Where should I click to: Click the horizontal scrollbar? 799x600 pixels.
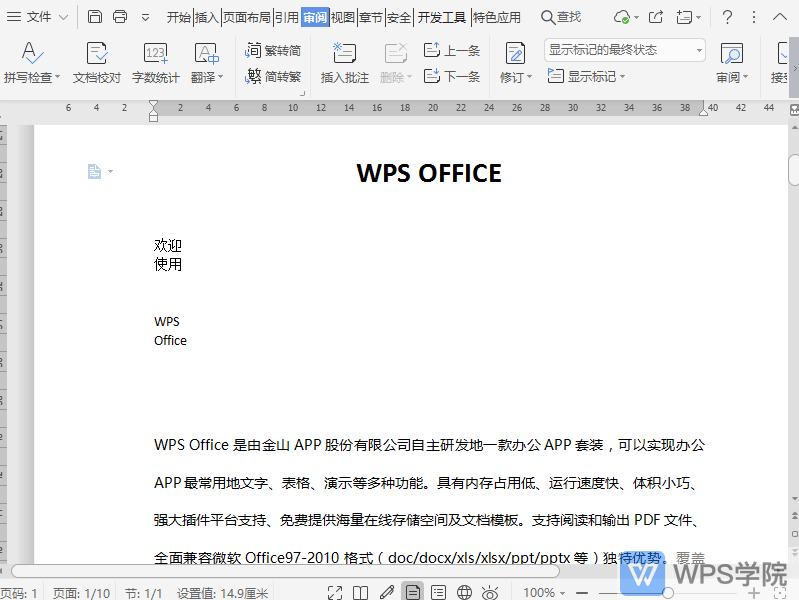(285, 571)
